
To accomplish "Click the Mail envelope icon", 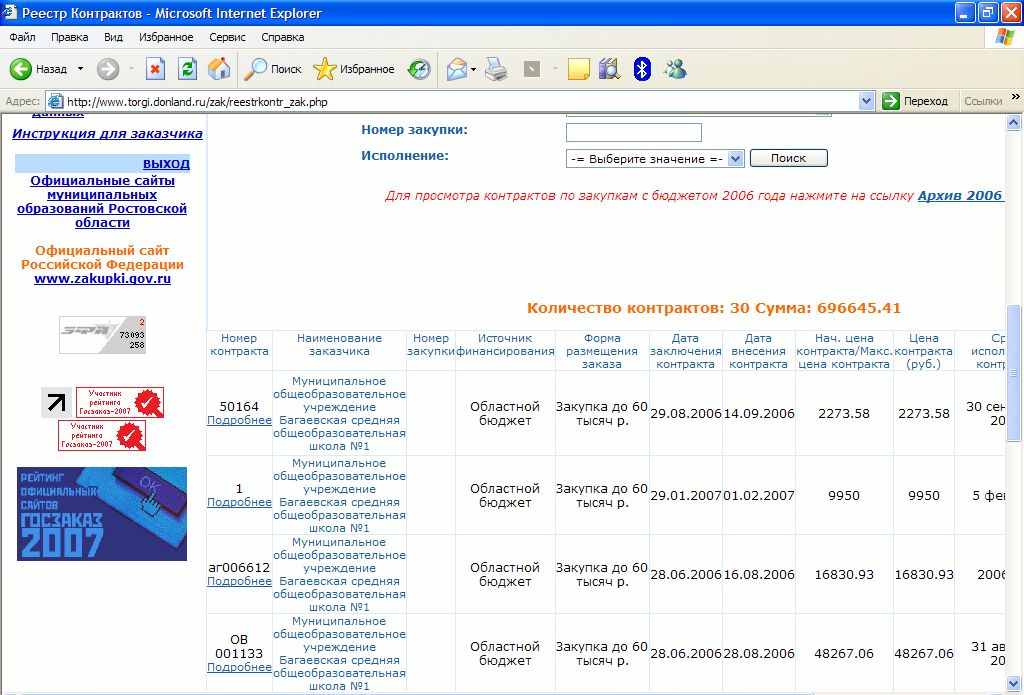I will click(456, 69).
